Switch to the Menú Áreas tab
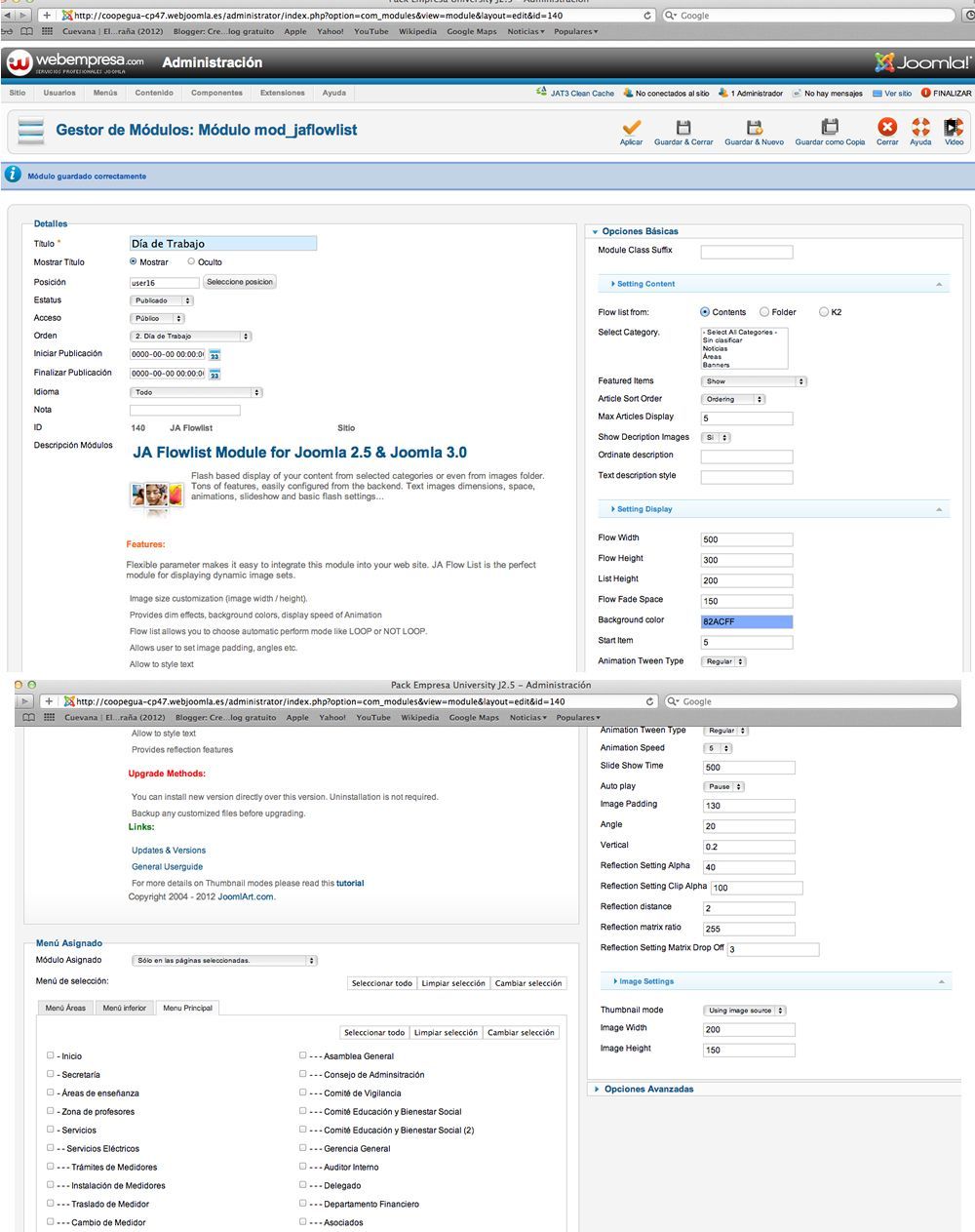 tap(66, 1008)
